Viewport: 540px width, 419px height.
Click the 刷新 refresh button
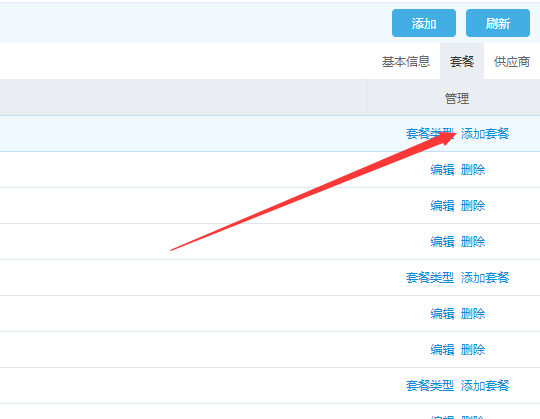tap(498, 23)
